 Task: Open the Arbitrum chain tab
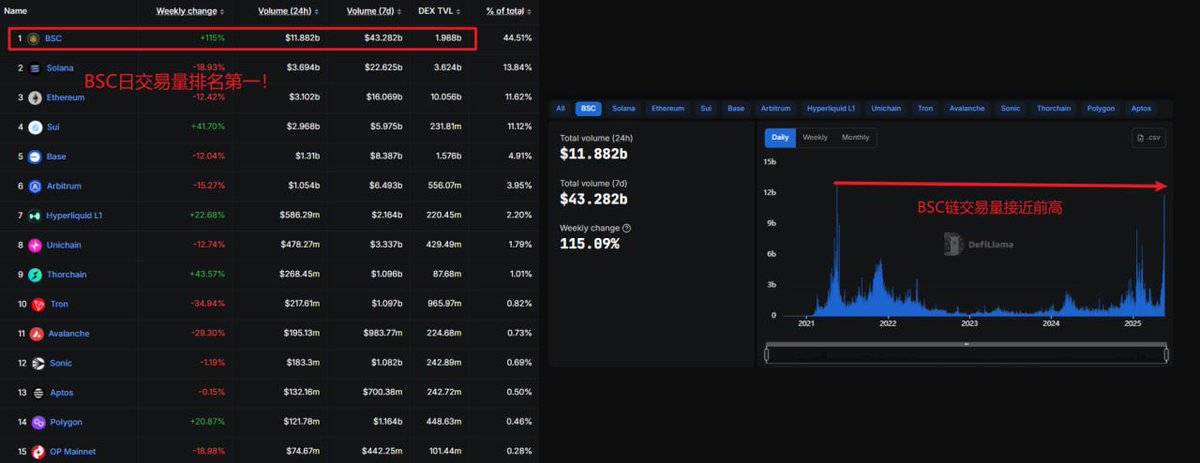(x=776, y=108)
